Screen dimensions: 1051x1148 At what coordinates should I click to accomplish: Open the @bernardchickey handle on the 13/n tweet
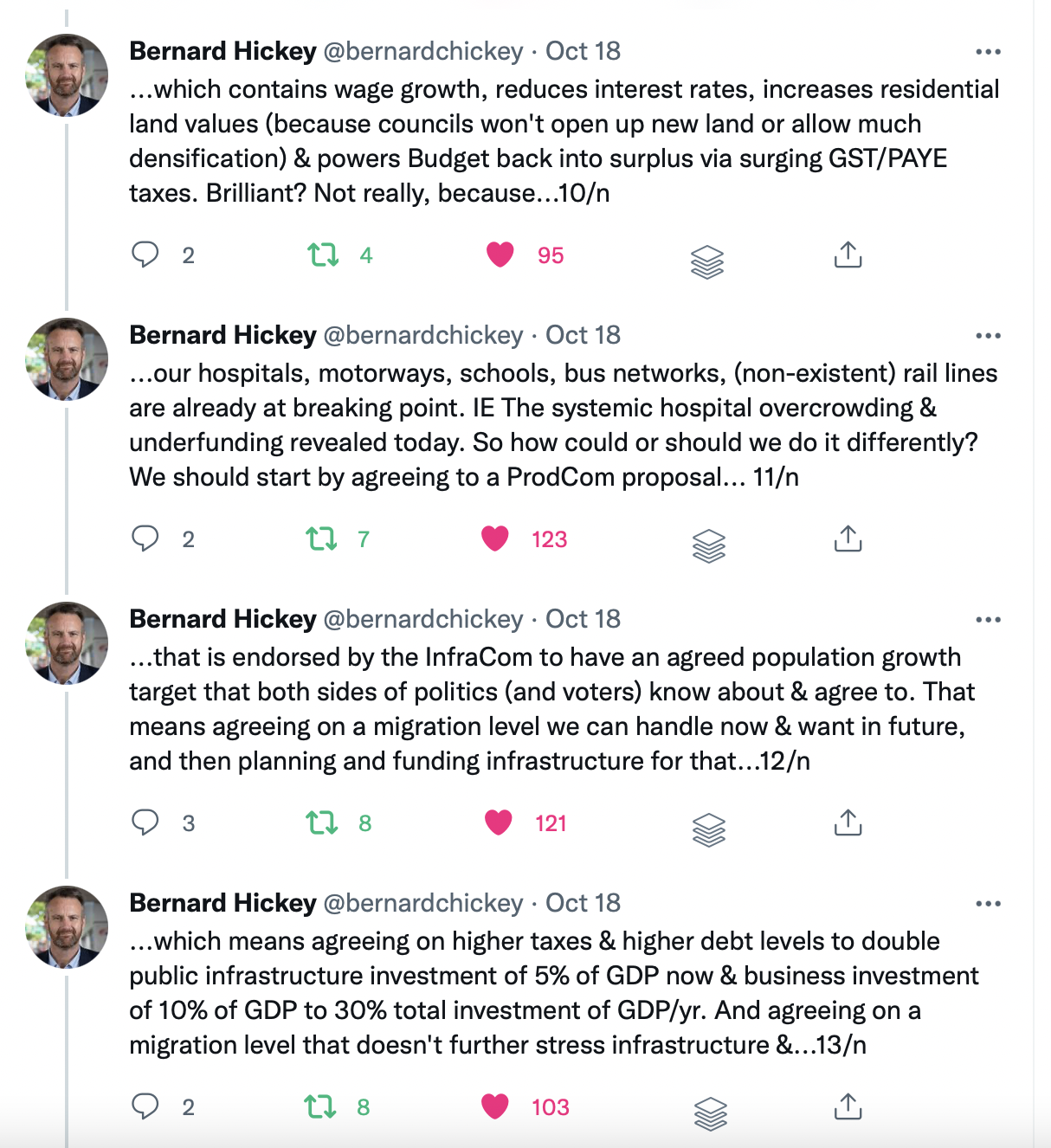(x=423, y=903)
